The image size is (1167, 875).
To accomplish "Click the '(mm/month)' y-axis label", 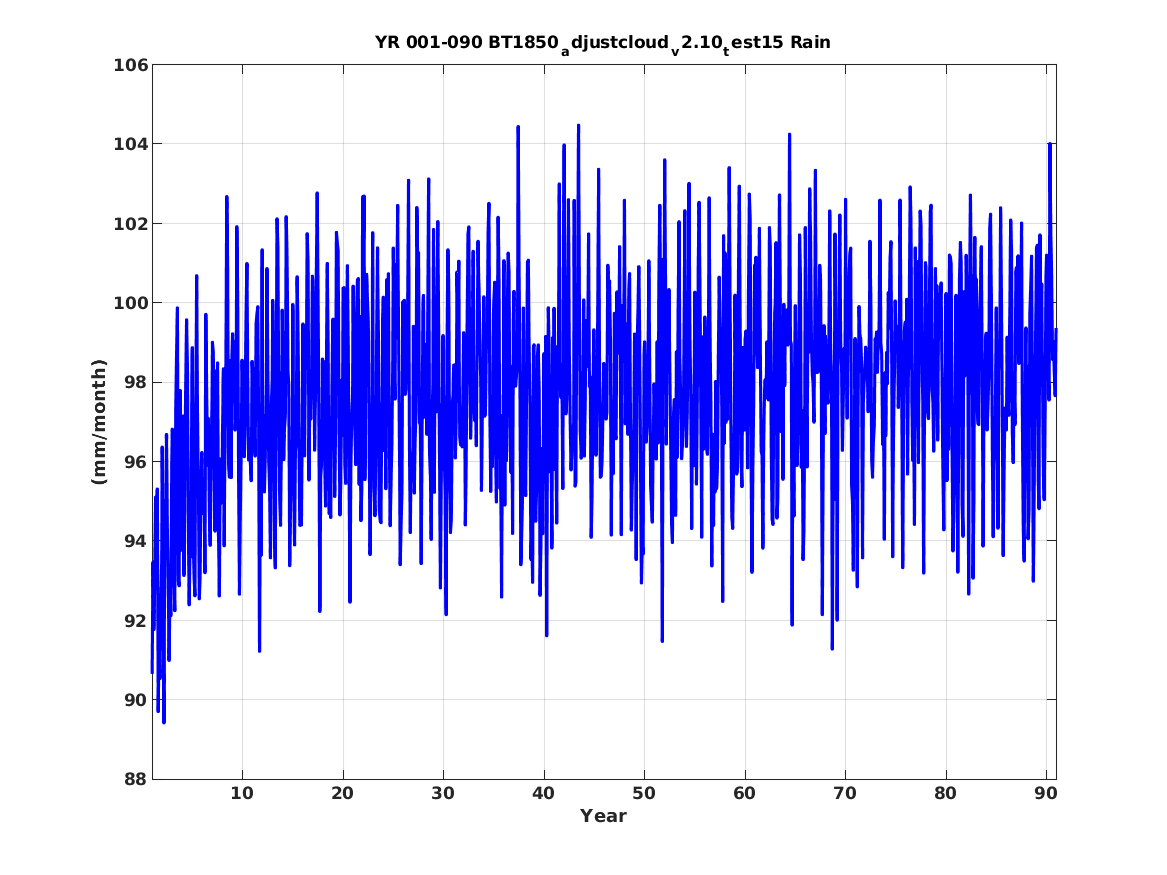I will [99, 422].
